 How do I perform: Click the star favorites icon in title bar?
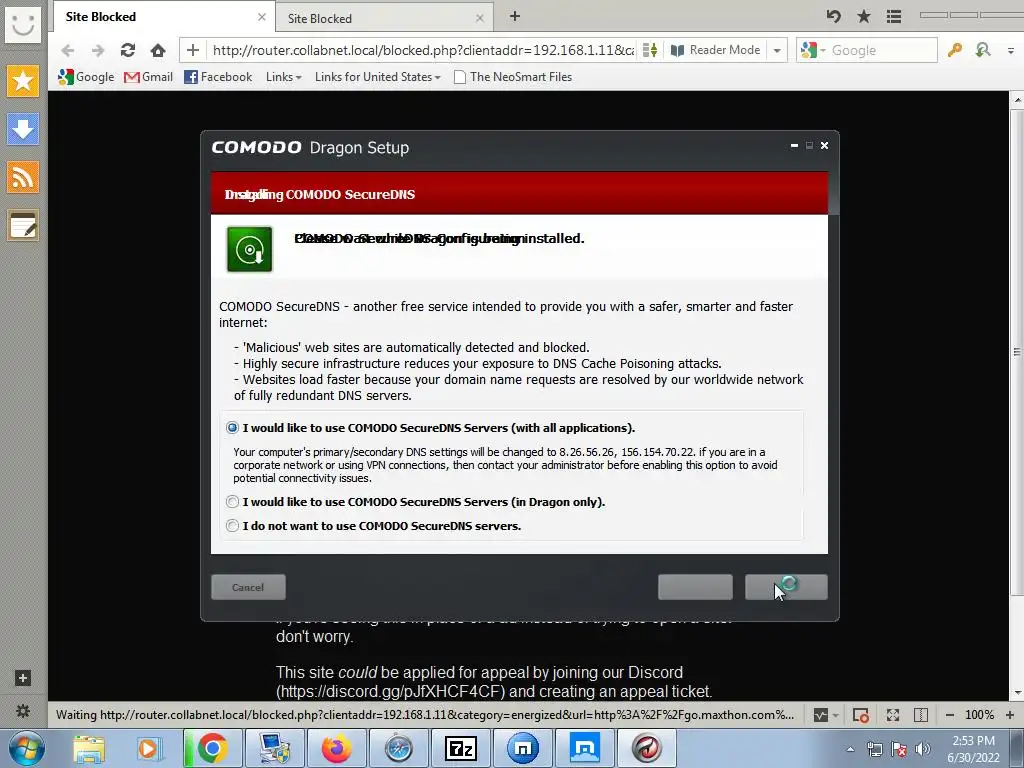pos(863,16)
